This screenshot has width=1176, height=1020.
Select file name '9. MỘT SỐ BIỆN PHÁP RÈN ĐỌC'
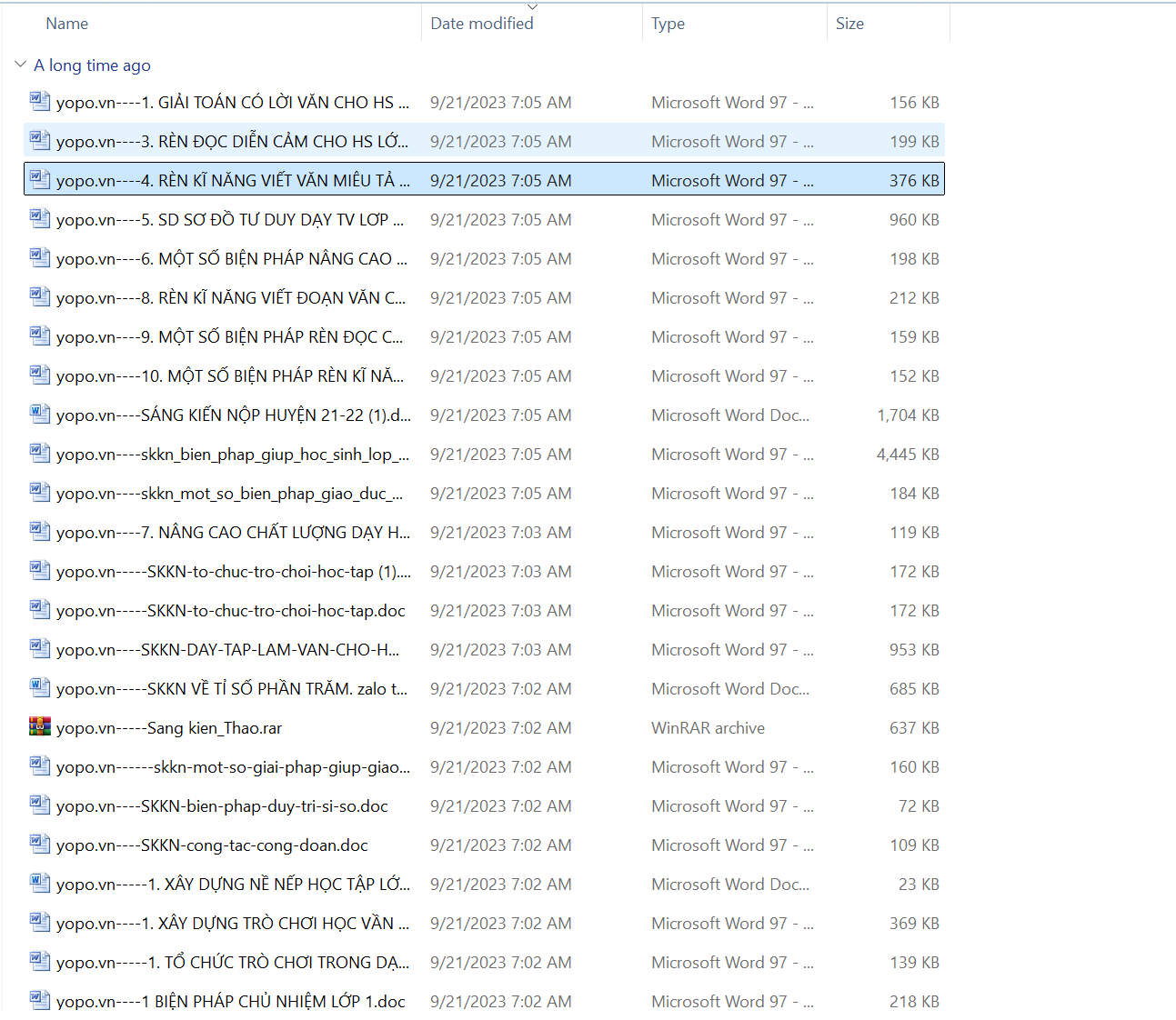(x=229, y=337)
